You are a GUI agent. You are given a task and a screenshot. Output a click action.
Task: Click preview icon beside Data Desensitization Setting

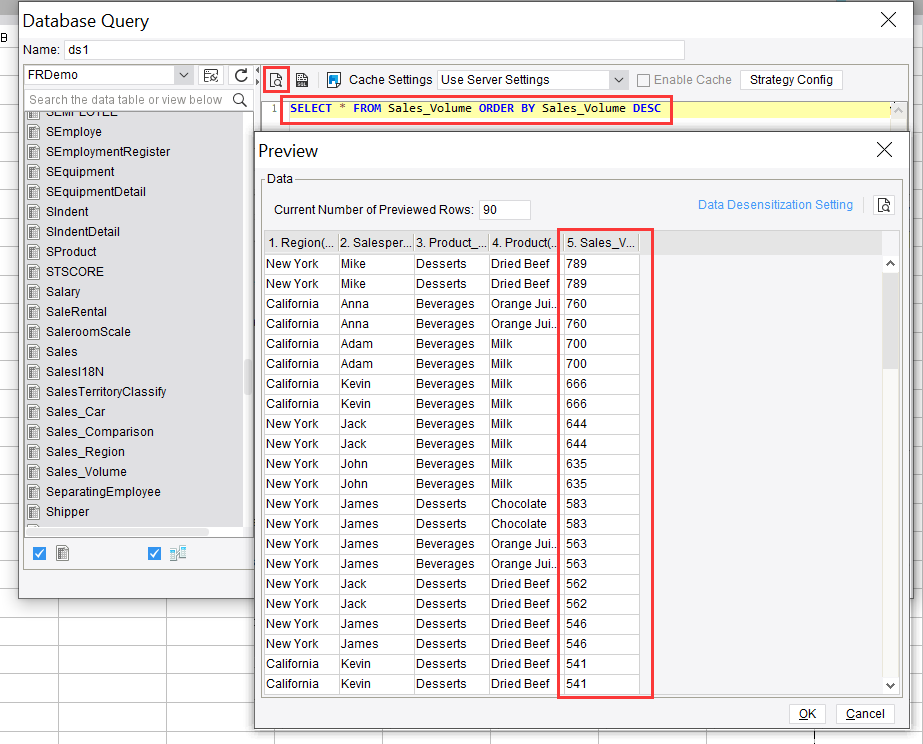tap(884, 205)
